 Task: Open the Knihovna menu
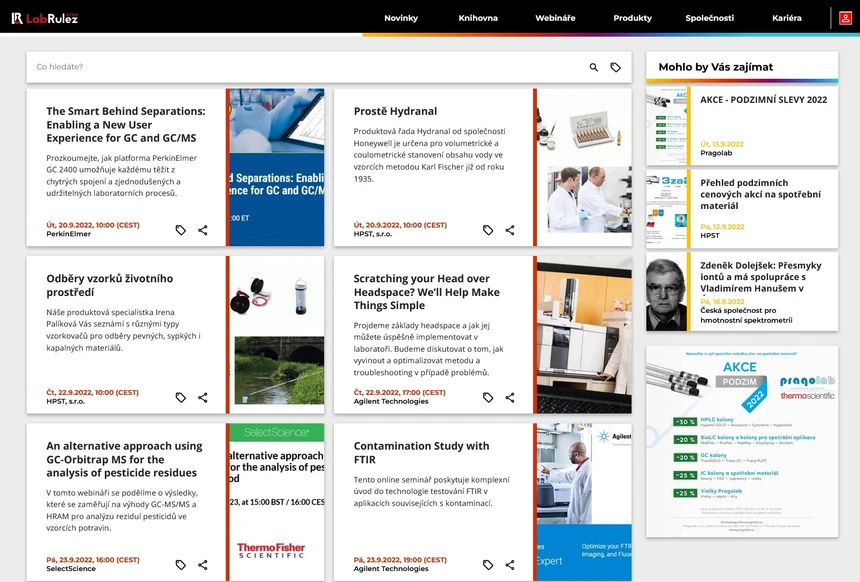478,17
